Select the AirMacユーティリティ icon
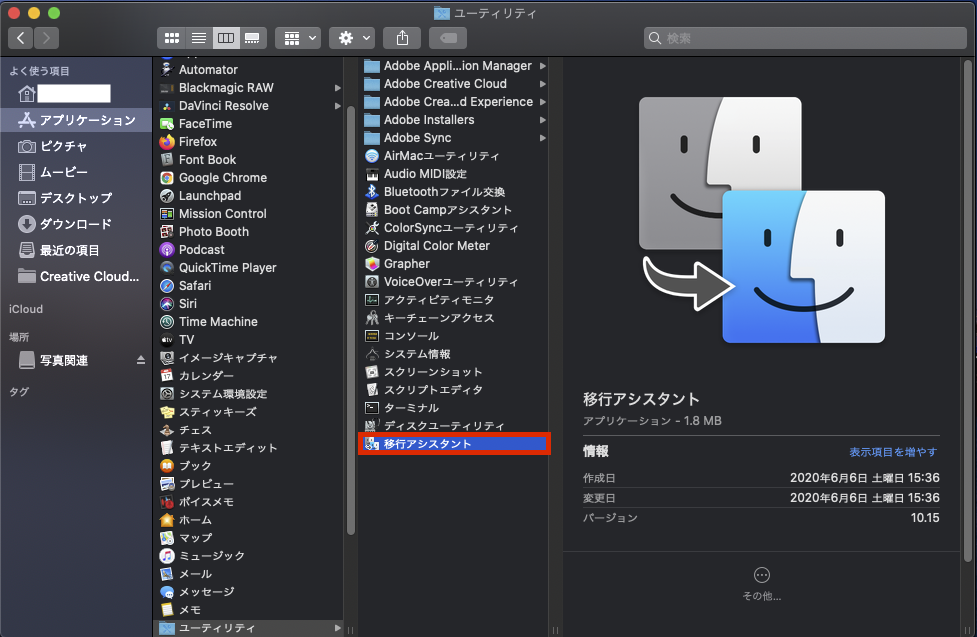The height and width of the screenshot is (637, 977). point(371,156)
